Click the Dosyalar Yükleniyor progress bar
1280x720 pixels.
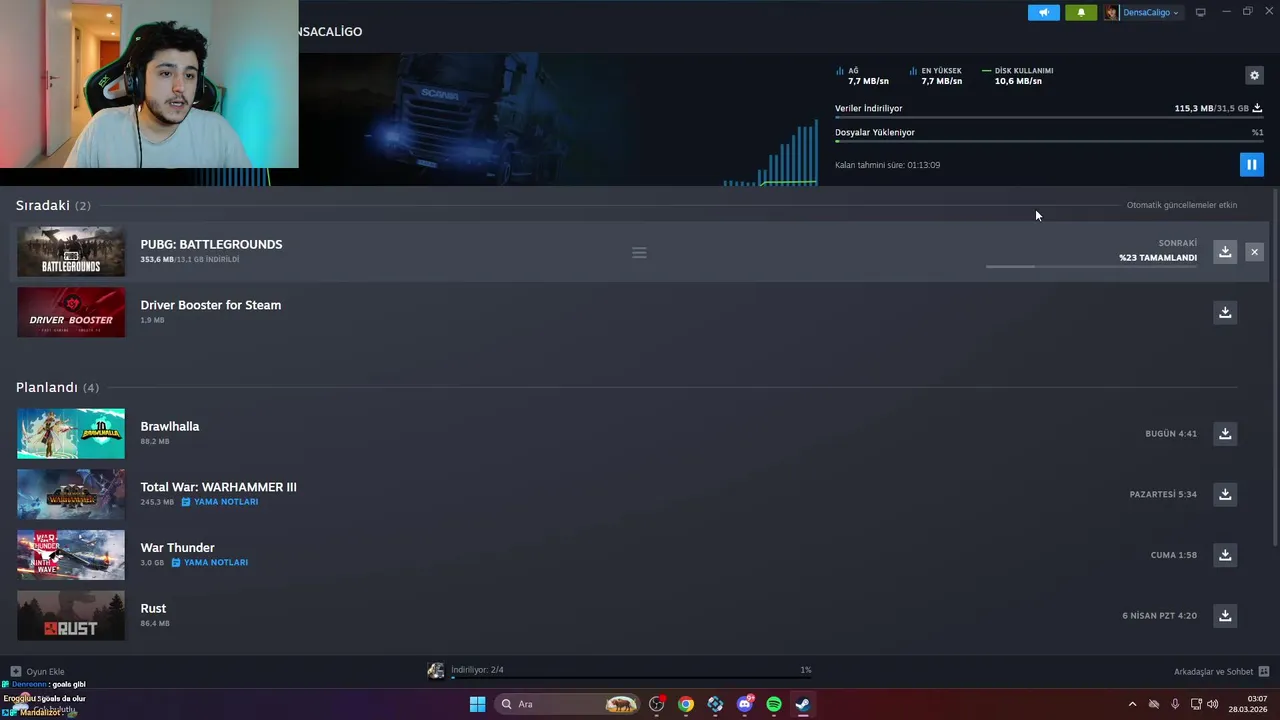[x=1049, y=142]
